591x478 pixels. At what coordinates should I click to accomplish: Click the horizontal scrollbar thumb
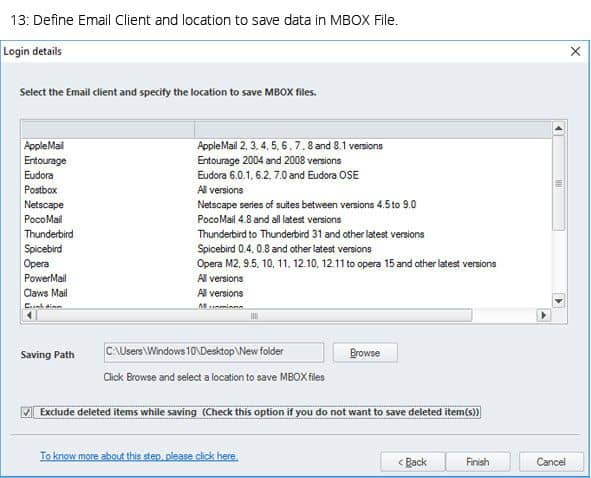pos(254,316)
